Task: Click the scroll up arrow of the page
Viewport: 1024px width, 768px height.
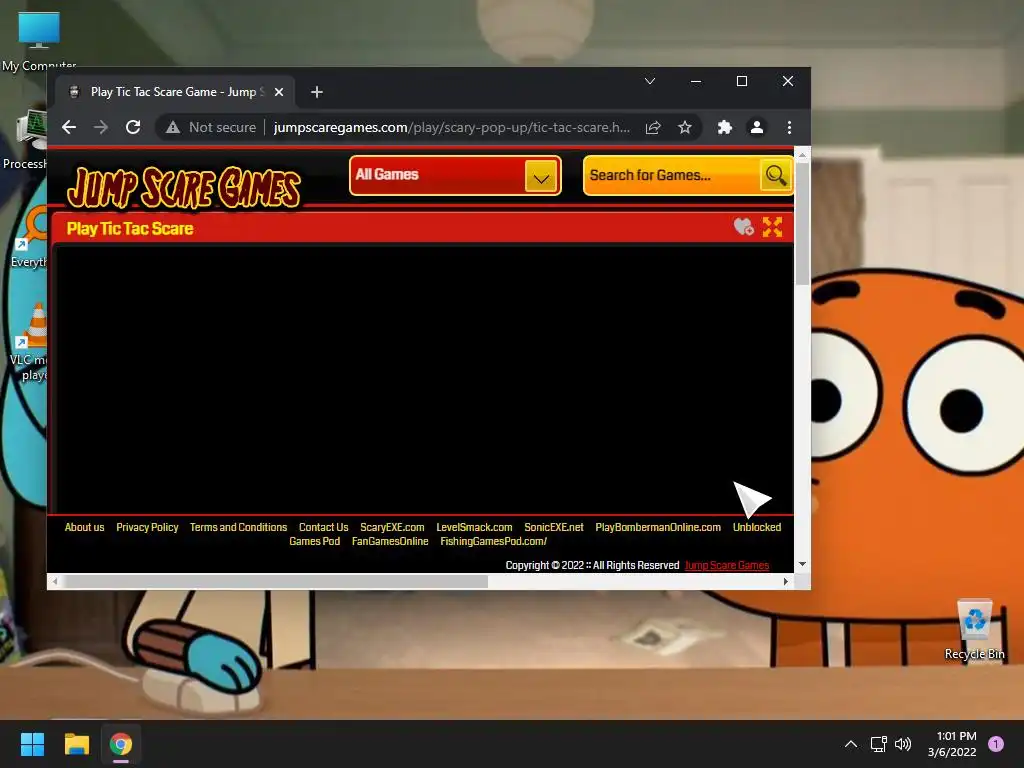Action: click(x=802, y=154)
